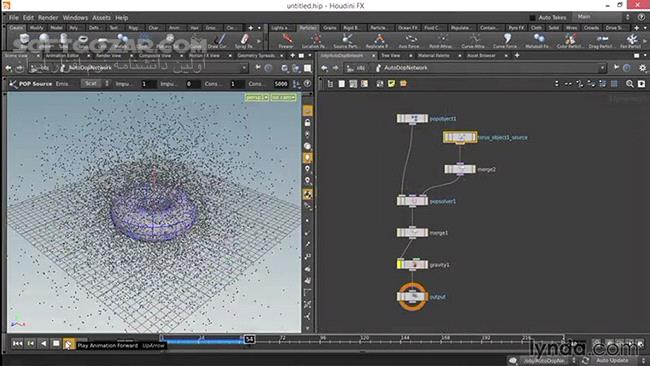Go back in network editor path
This screenshot has height=366, width=650.
(x=324, y=68)
